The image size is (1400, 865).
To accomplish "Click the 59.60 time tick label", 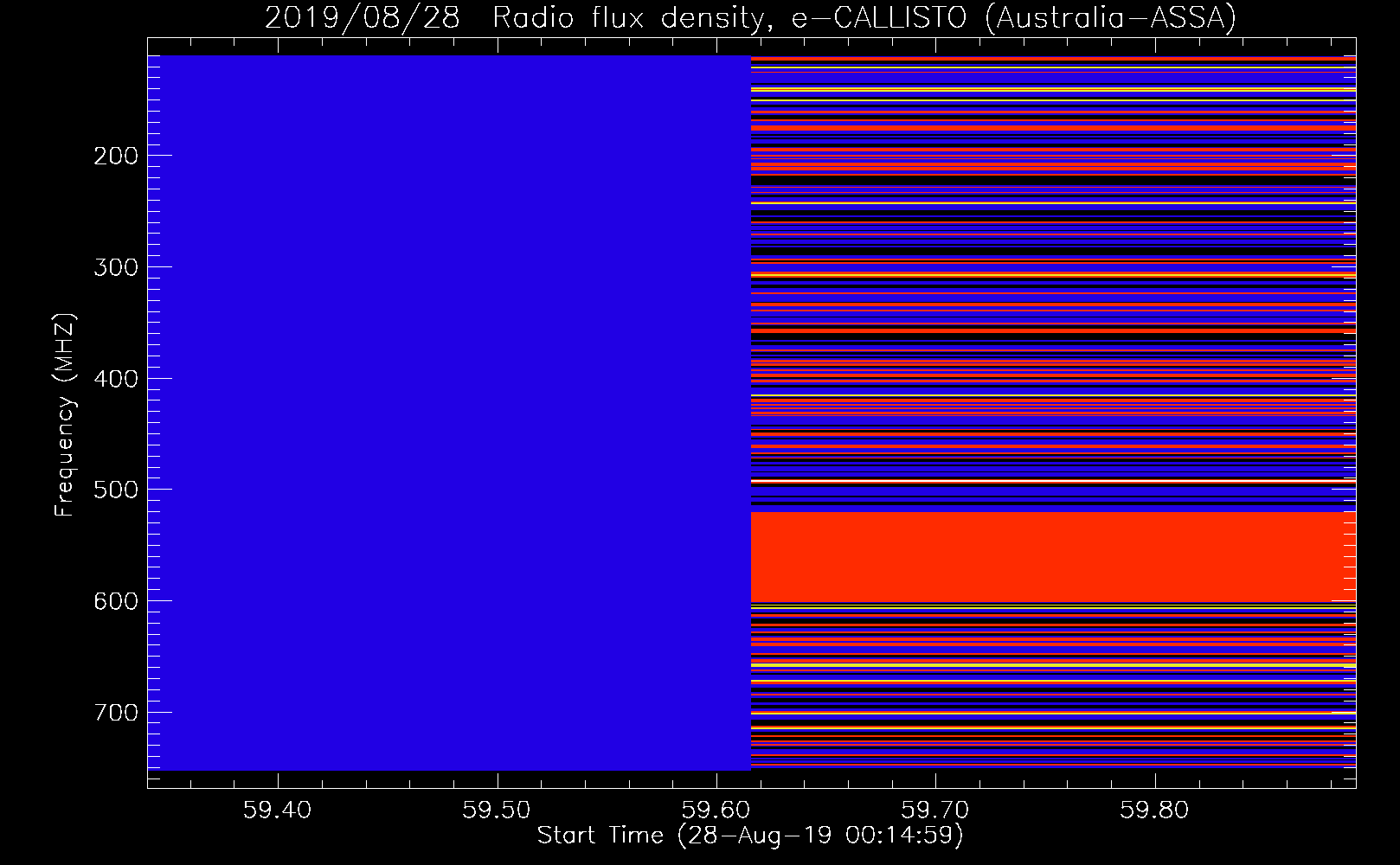I will (x=716, y=811).
